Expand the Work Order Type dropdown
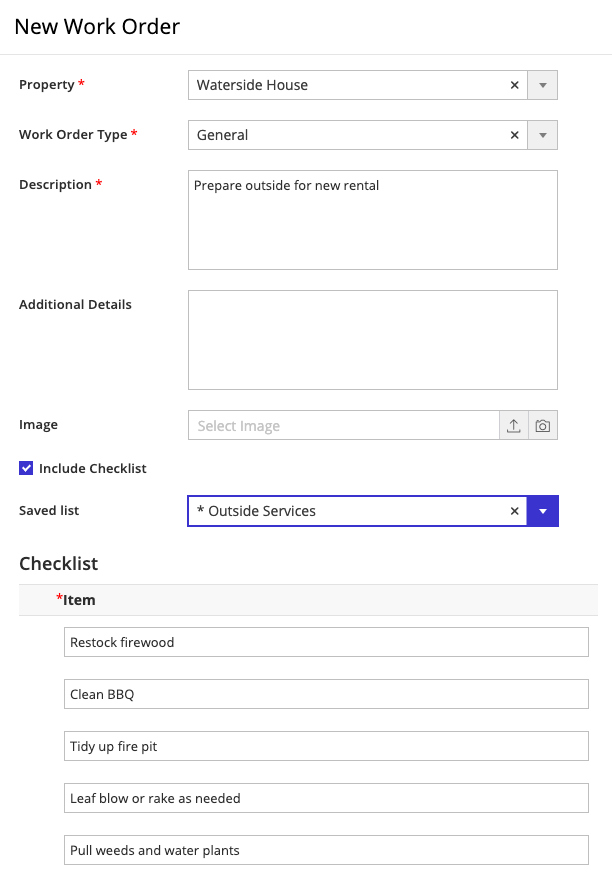The width and height of the screenshot is (612, 875). [x=542, y=135]
